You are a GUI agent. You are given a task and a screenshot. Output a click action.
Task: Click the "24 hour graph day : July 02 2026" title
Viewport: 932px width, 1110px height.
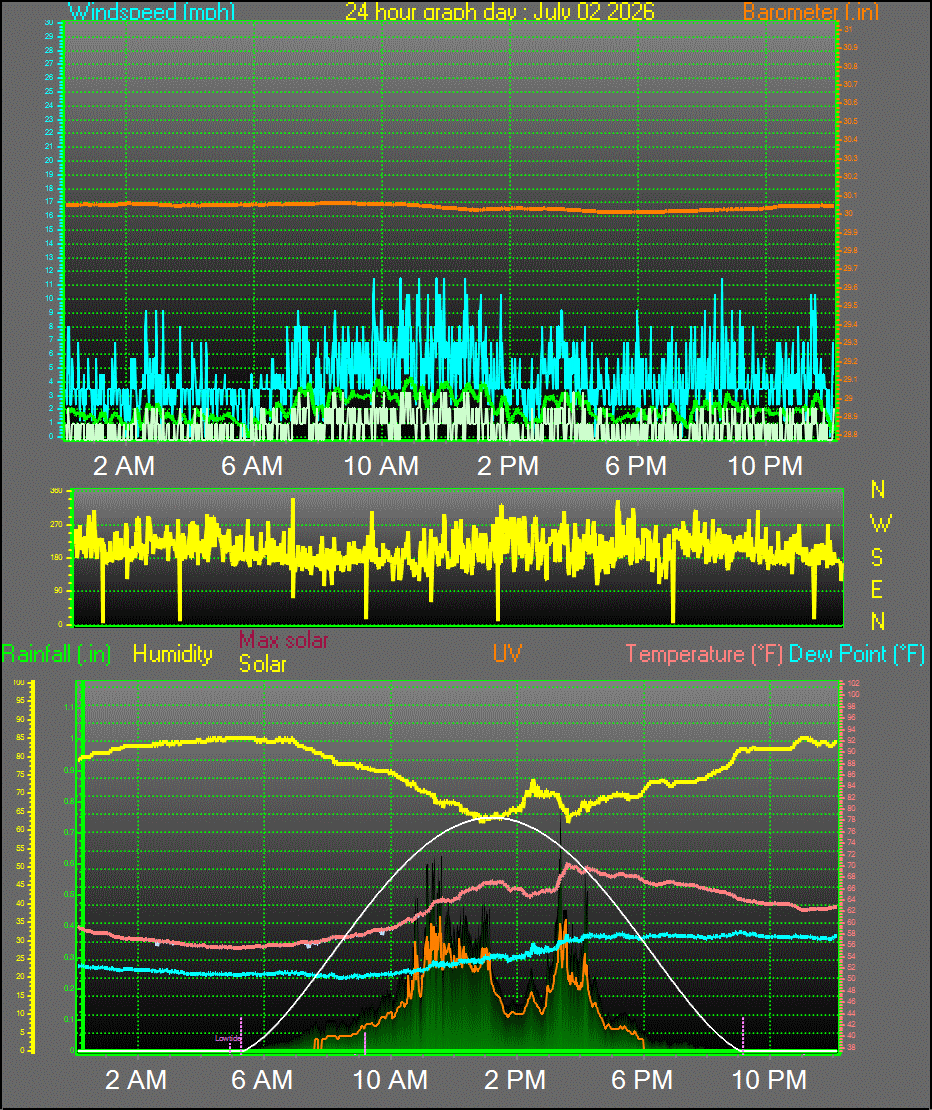coord(500,11)
